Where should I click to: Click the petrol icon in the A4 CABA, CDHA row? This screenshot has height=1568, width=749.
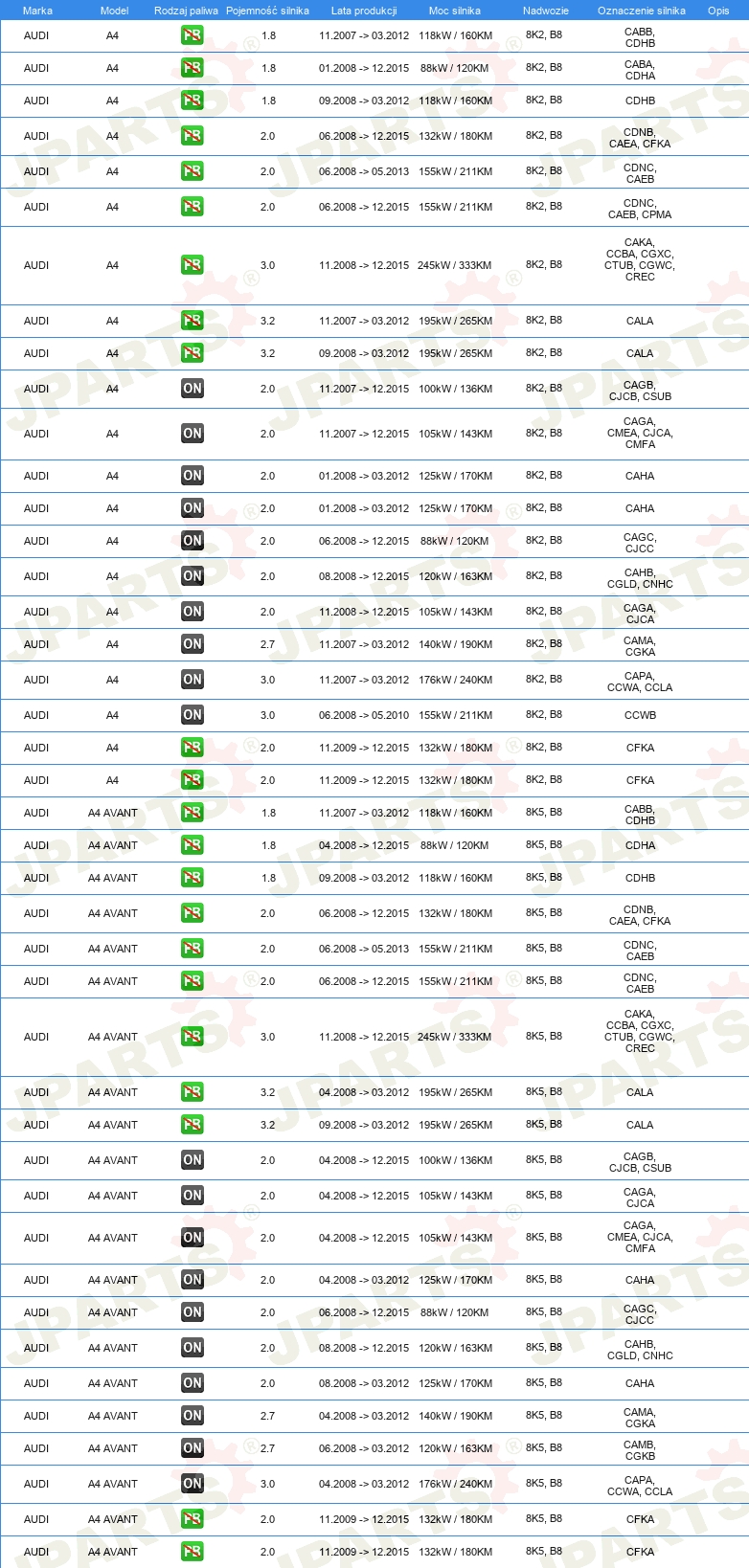[193, 68]
